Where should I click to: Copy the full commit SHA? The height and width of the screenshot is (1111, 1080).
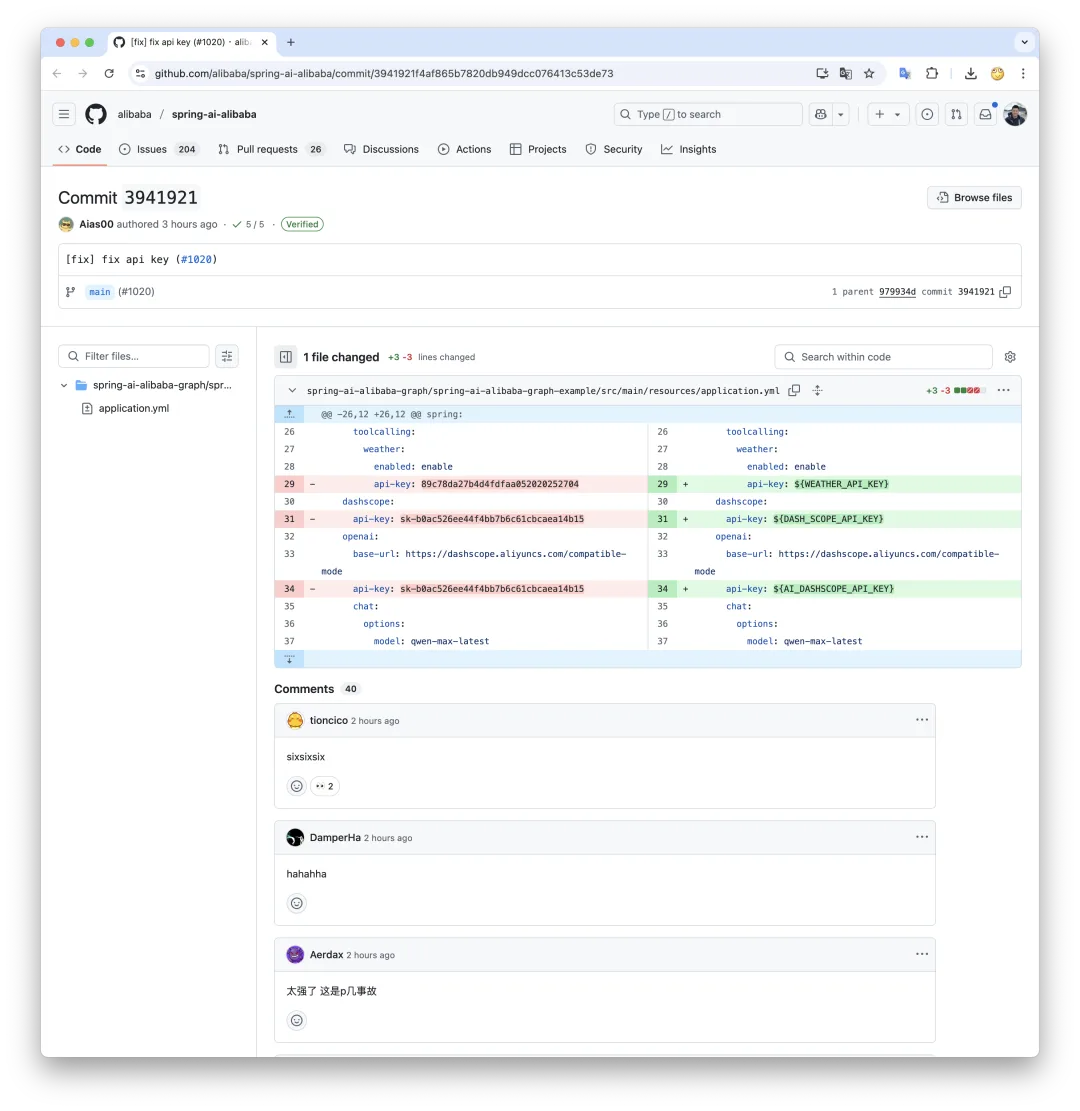pyautogui.click(x=1005, y=292)
